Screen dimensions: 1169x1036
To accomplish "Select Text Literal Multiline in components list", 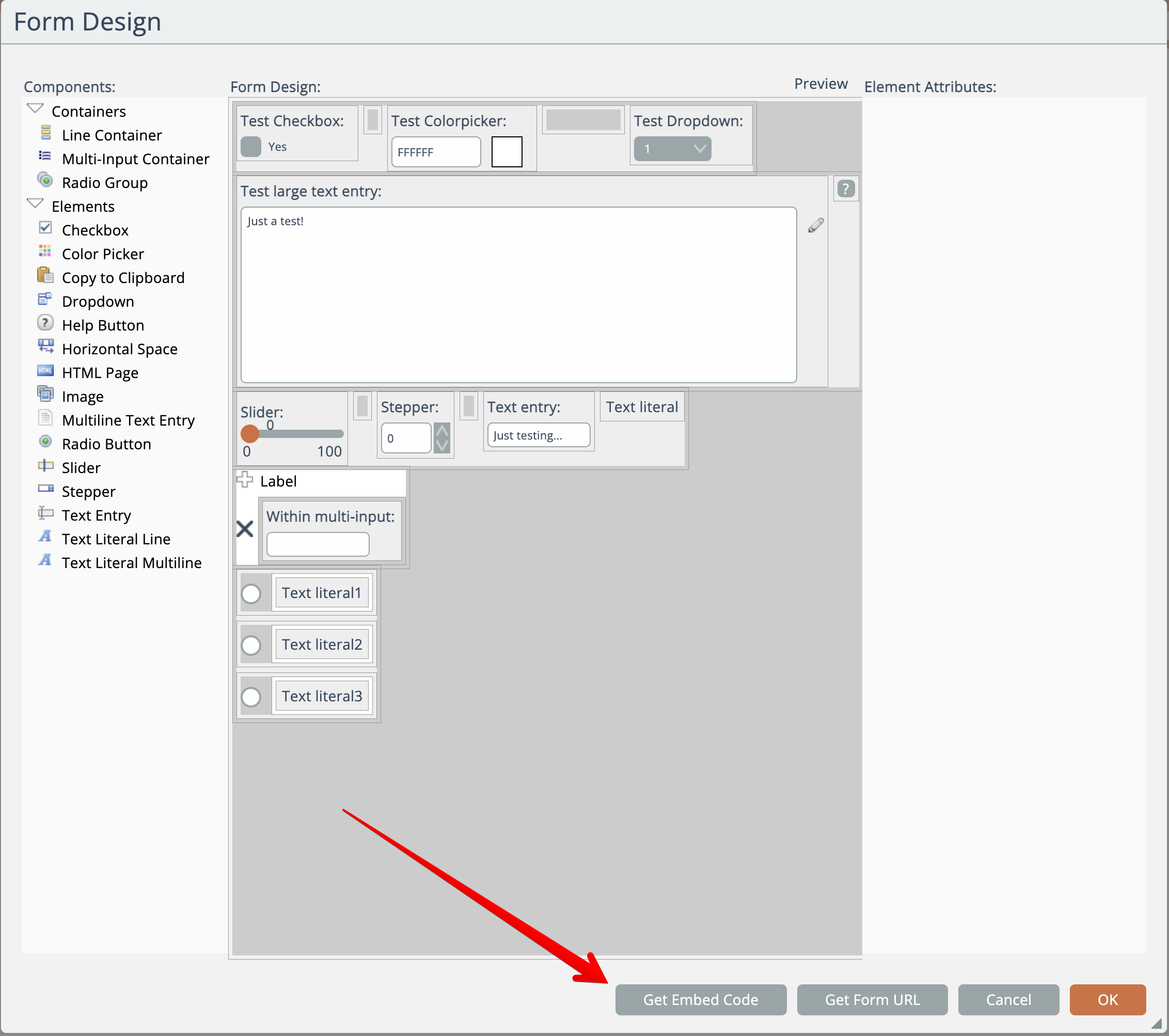I will click(x=132, y=563).
